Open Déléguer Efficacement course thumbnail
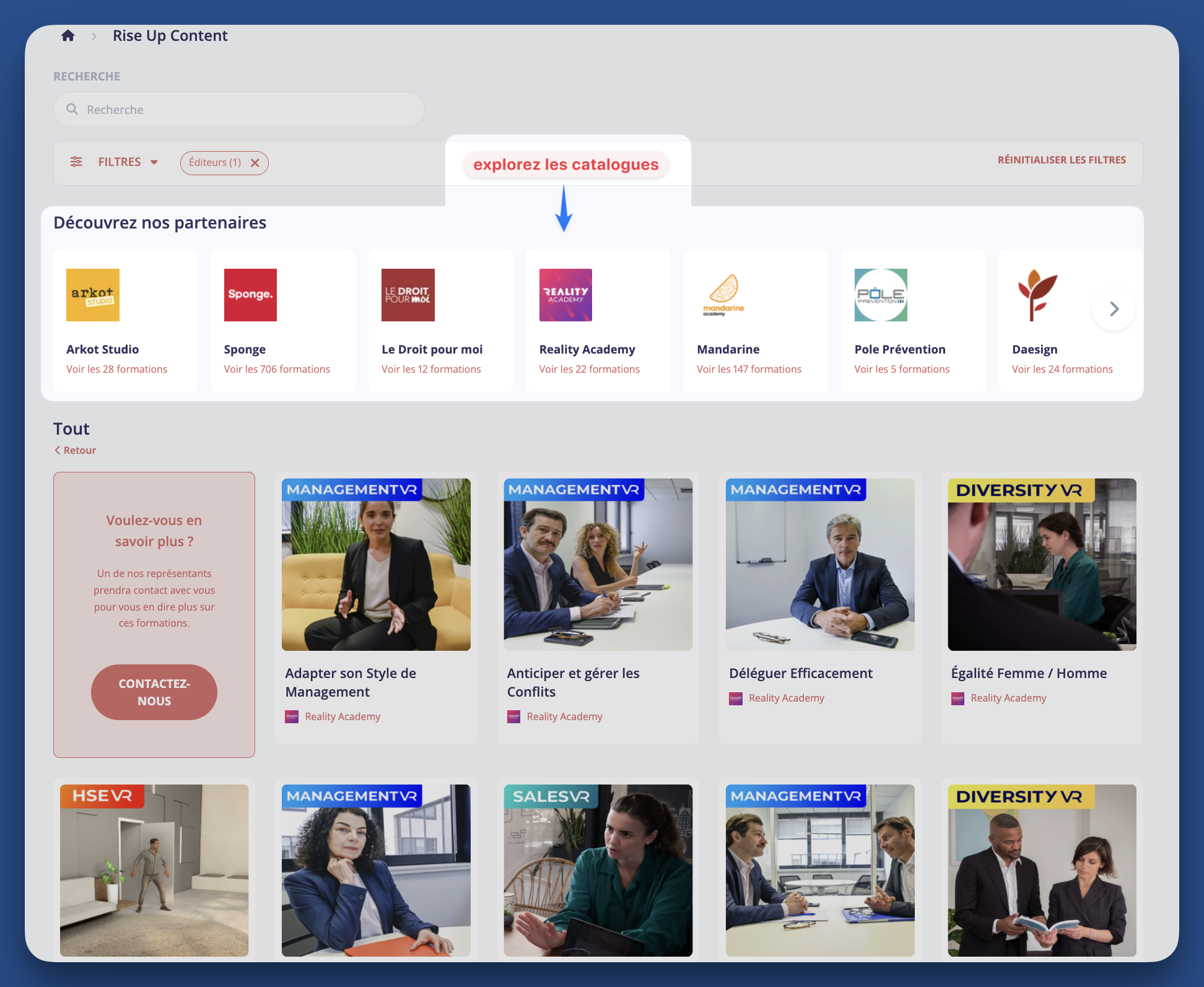 820,564
